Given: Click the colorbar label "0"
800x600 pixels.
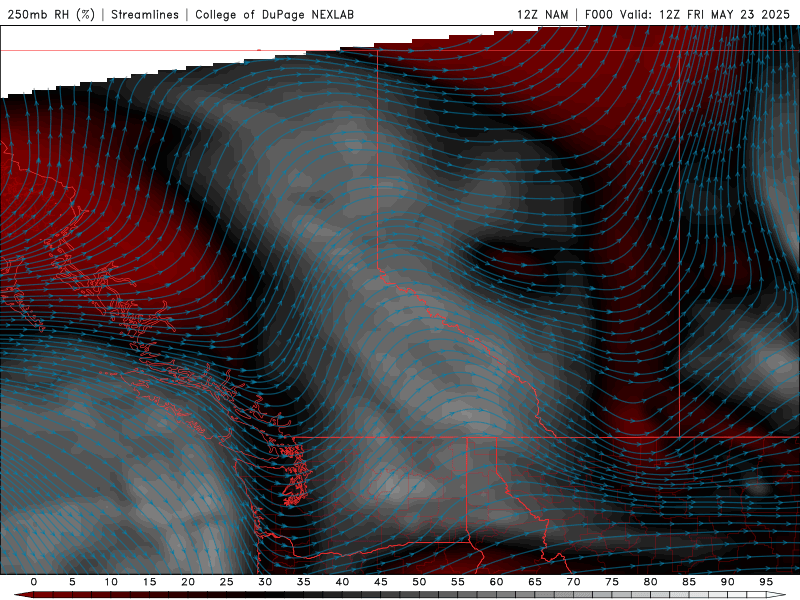Looking at the screenshot, I should pos(34,582).
